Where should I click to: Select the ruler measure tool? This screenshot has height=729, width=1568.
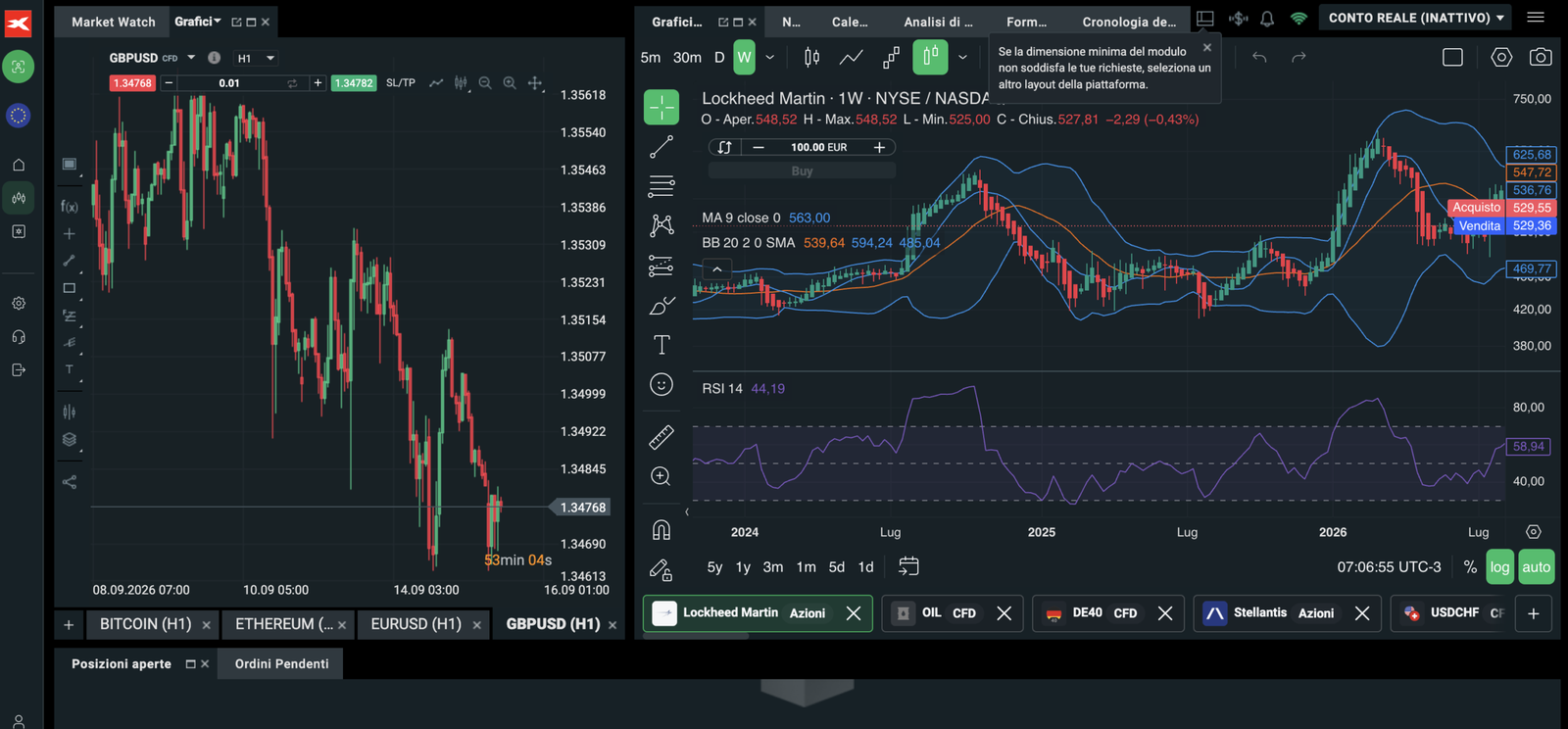click(x=661, y=437)
